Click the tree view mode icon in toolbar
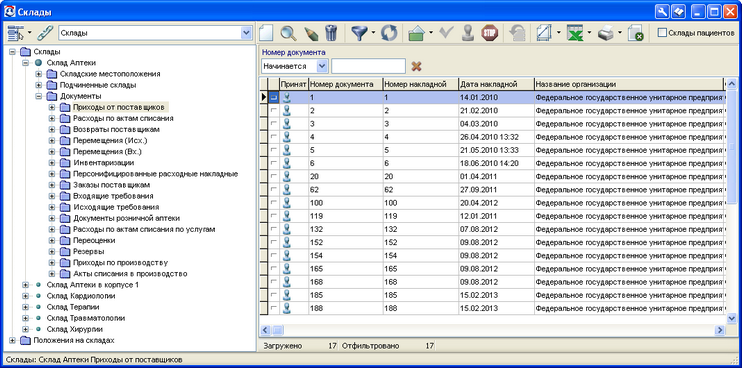 click(16, 33)
